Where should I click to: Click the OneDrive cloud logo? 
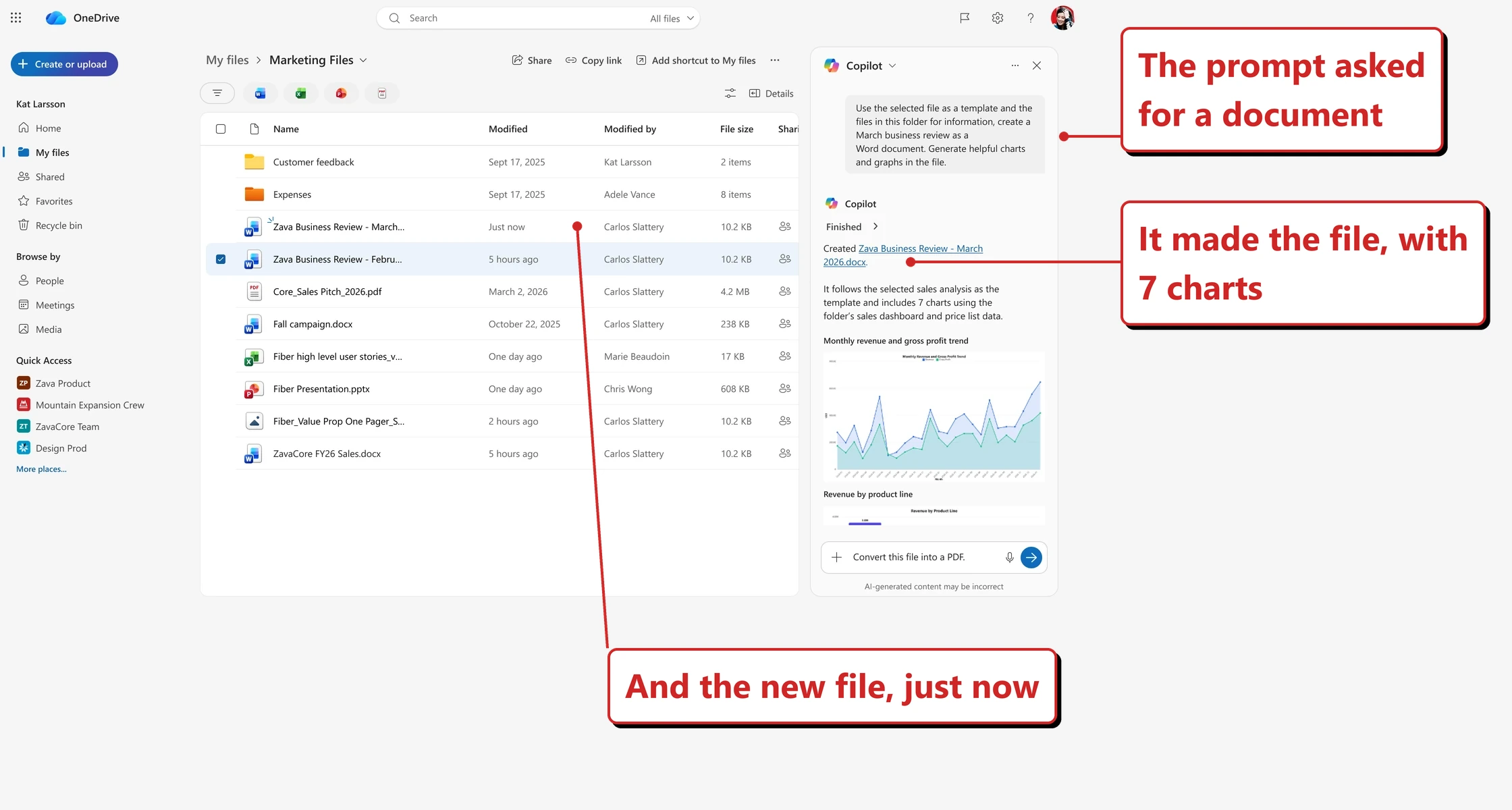click(55, 18)
